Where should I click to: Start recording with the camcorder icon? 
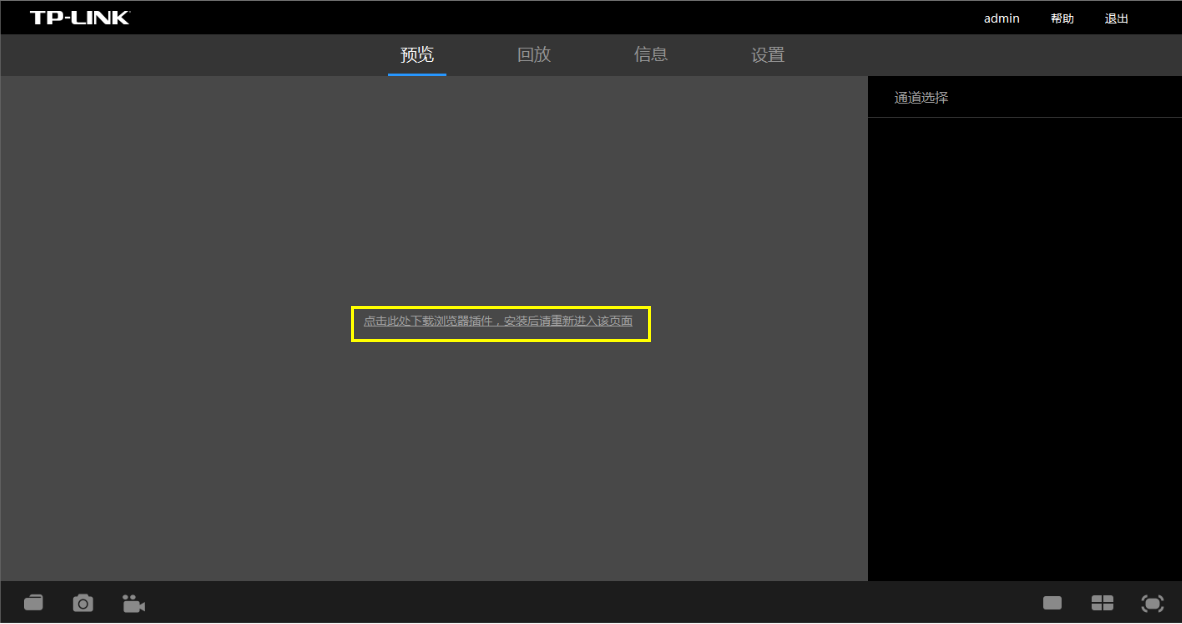pyautogui.click(x=133, y=602)
